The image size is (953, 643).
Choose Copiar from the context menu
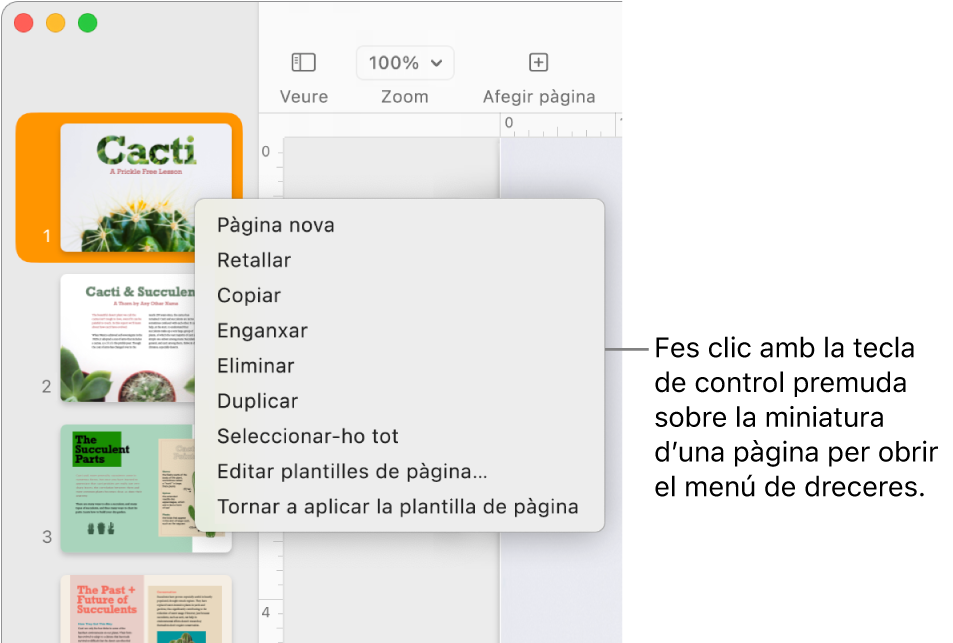[x=399, y=296]
